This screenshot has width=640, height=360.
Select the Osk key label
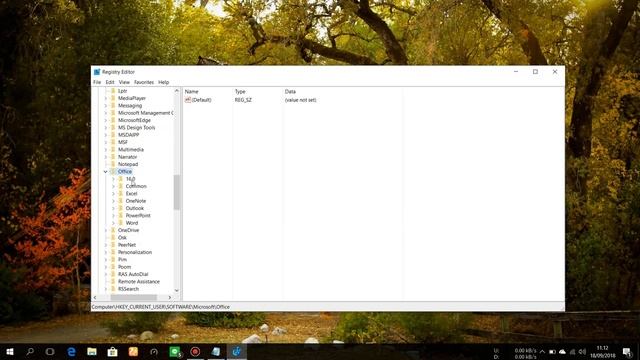(x=122, y=238)
